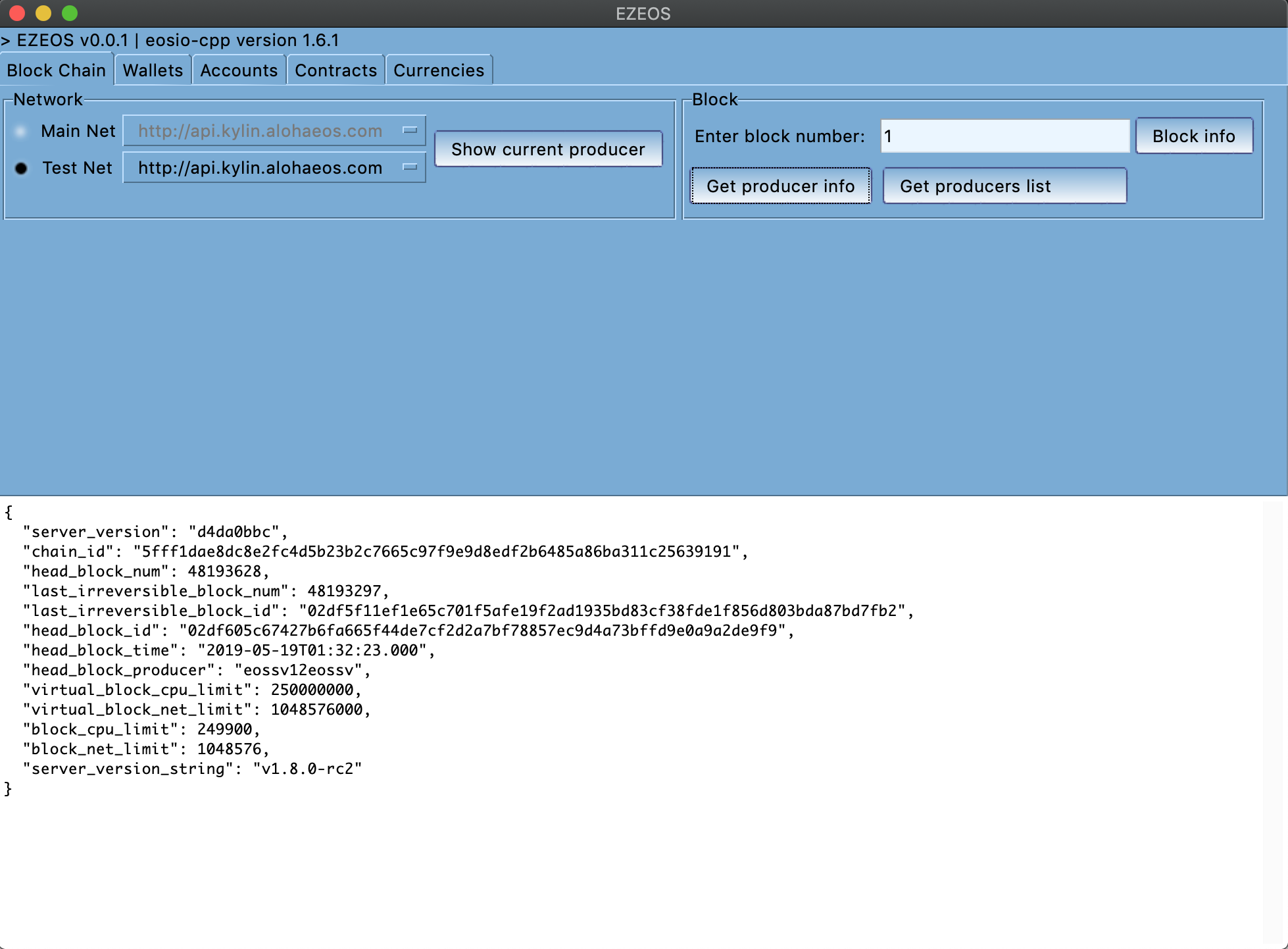
Task: Switch to the Currencies tab
Action: (439, 70)
